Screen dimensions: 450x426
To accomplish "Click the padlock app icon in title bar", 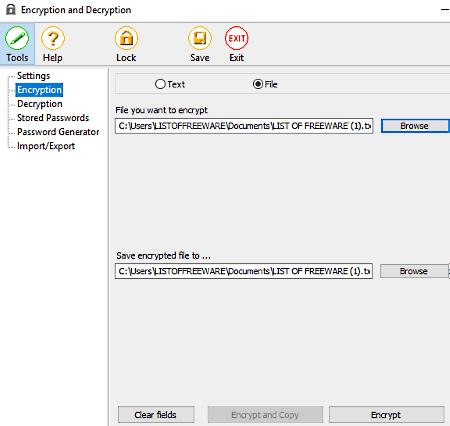I will 11,9.
